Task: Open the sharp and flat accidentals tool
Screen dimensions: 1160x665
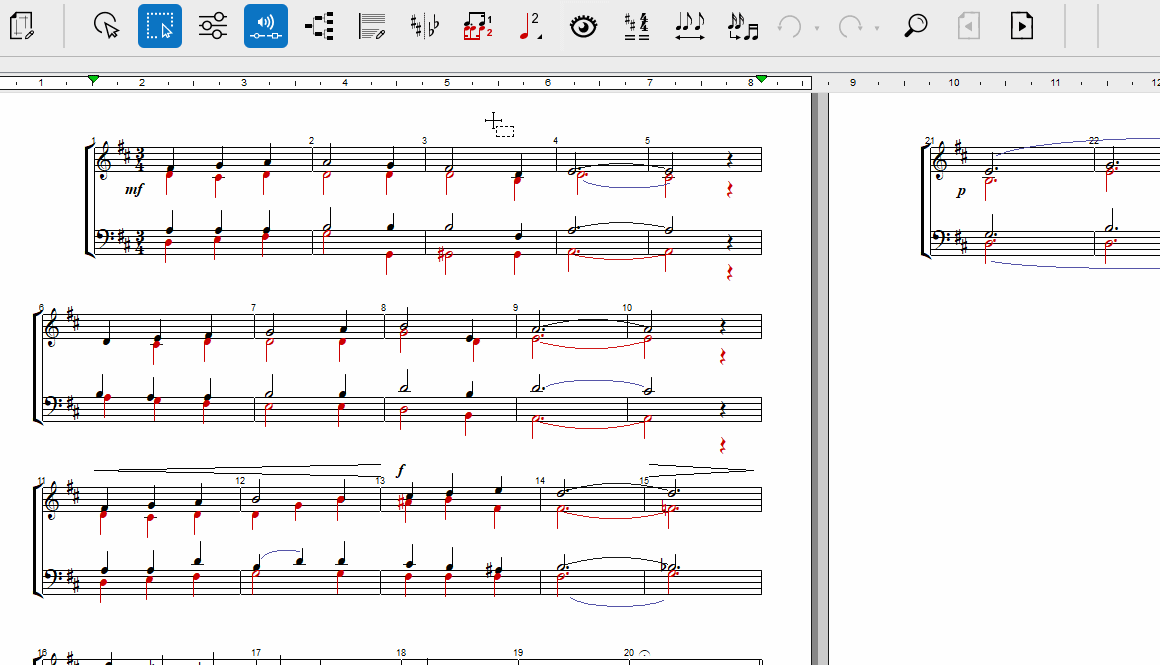Action: click(x=425, y=26)
